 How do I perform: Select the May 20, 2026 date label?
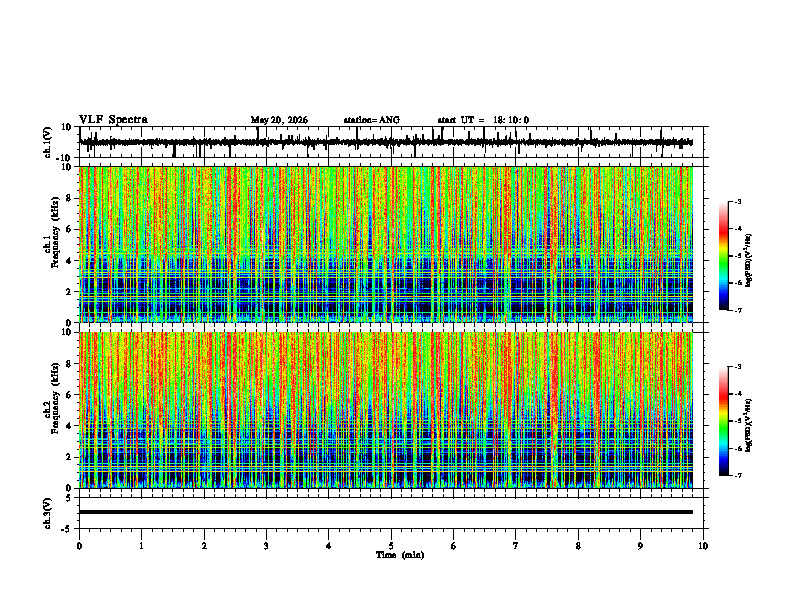tap(279, 120)
